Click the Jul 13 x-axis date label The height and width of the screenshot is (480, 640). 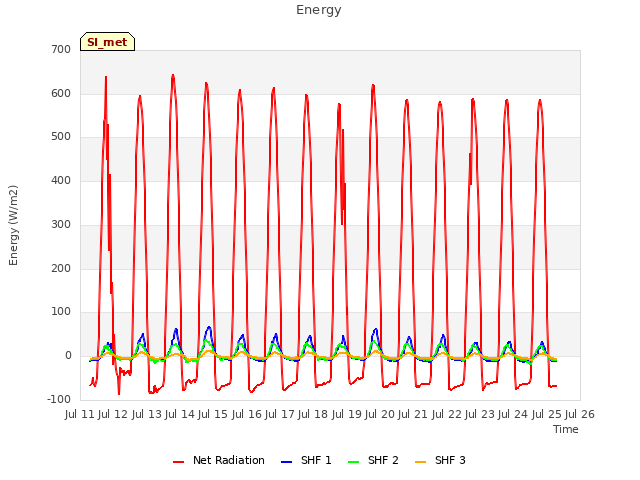(x=147, y=415)
